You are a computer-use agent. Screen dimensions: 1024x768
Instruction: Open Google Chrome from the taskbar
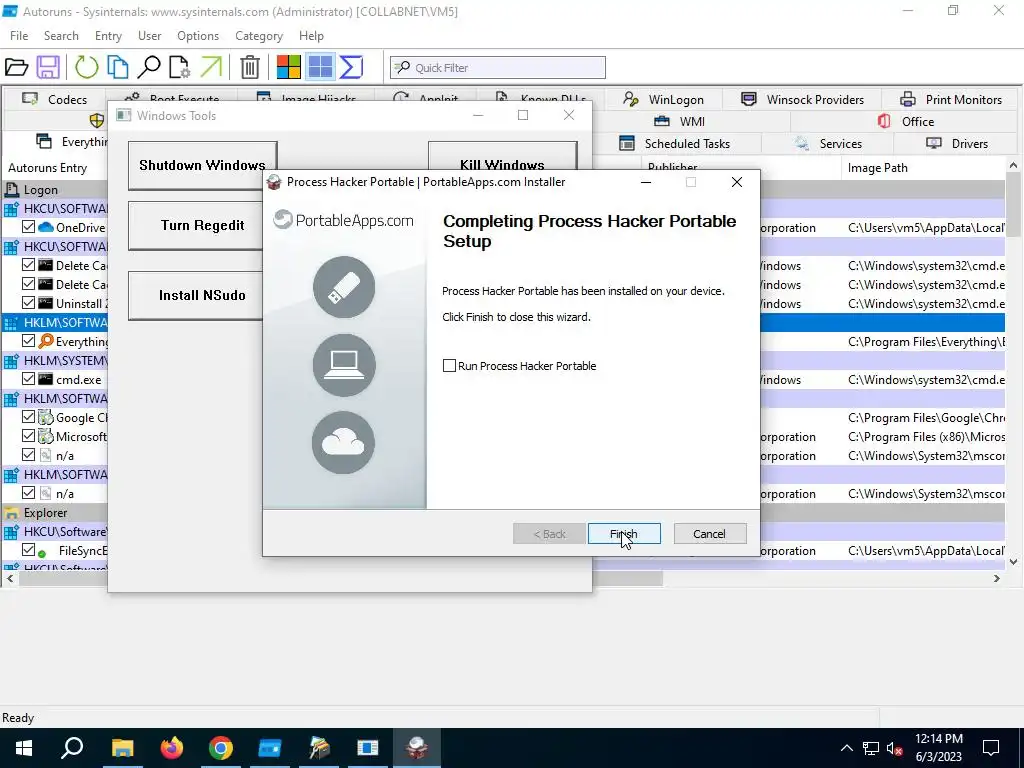[x=221, y=748]
